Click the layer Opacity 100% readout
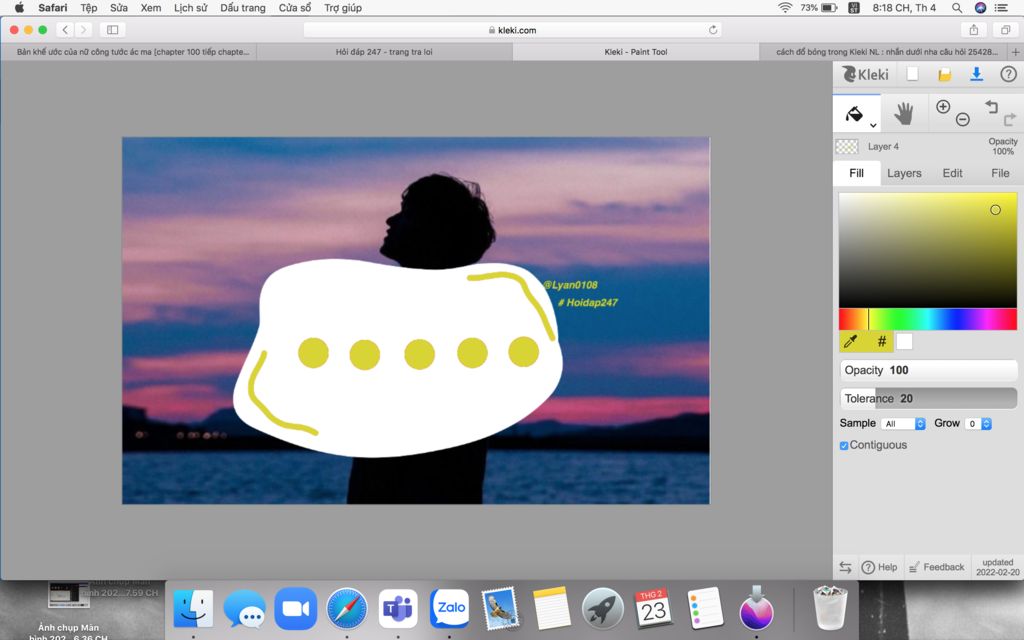The height and width of the screenshot is (640, 1024). click(x=1002, y=146)
